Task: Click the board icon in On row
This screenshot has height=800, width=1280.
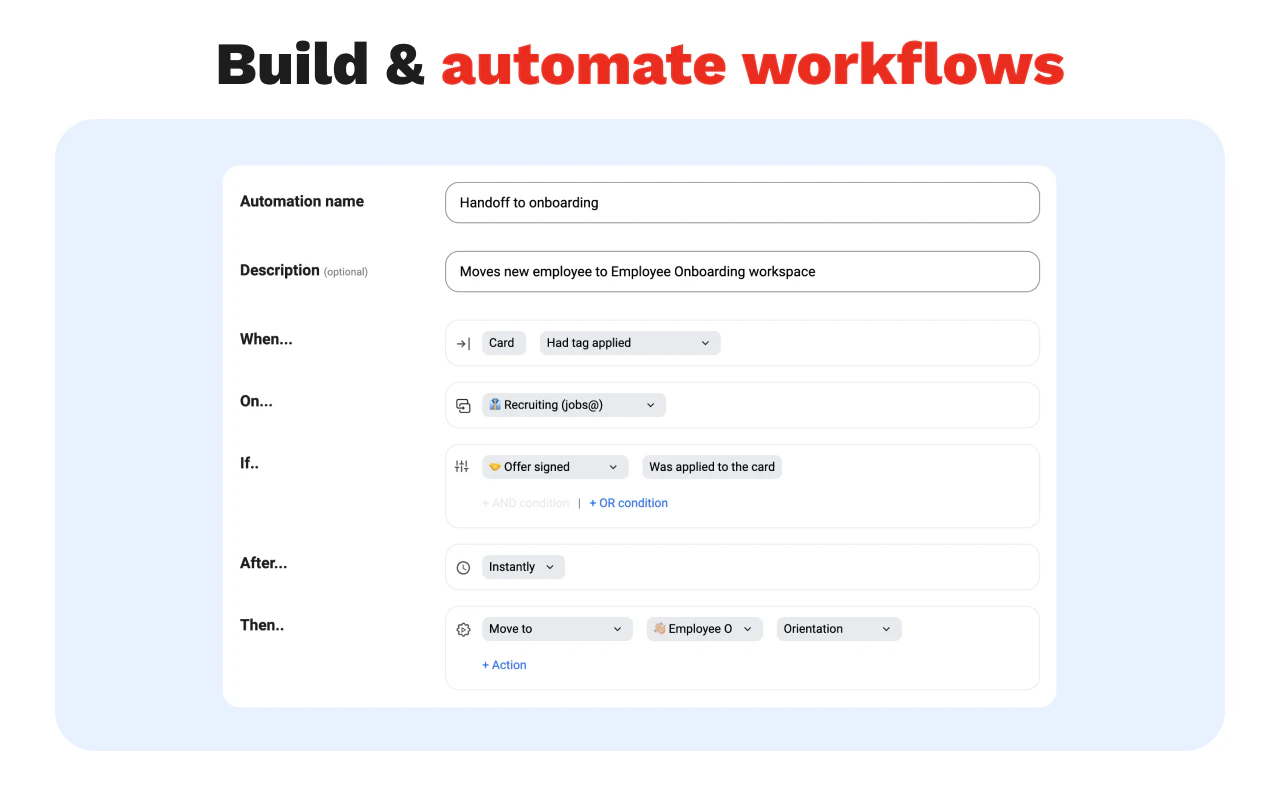Action: (463, 405)
